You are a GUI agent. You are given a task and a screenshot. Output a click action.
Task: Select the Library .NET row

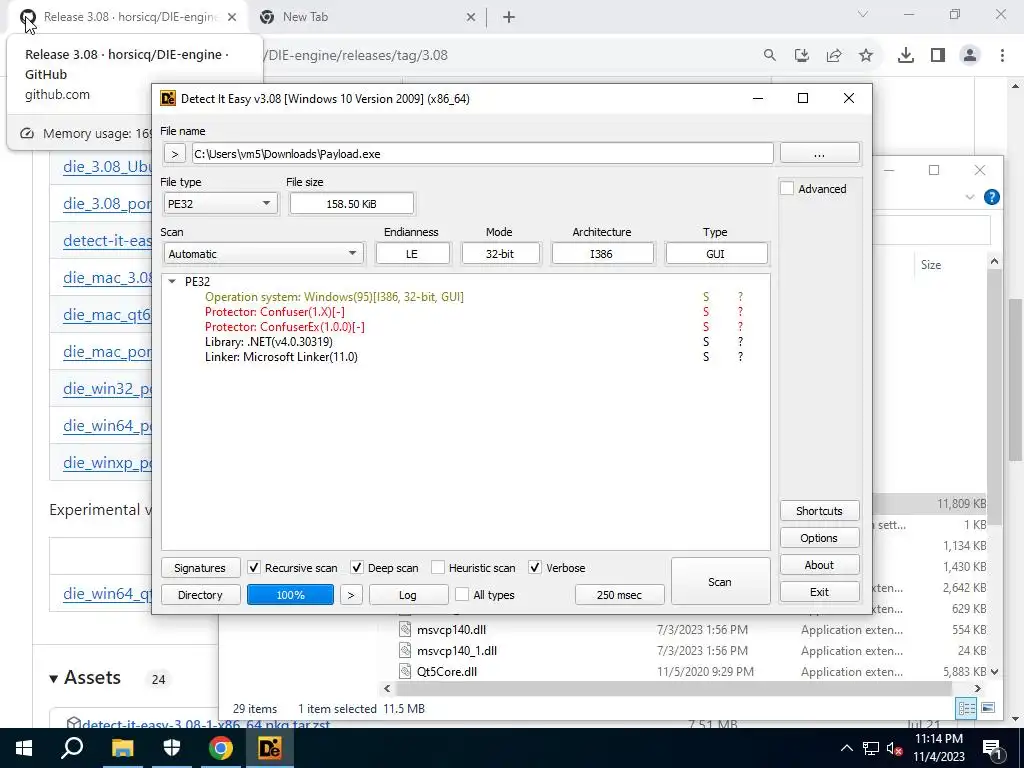[x=268, y=342]
